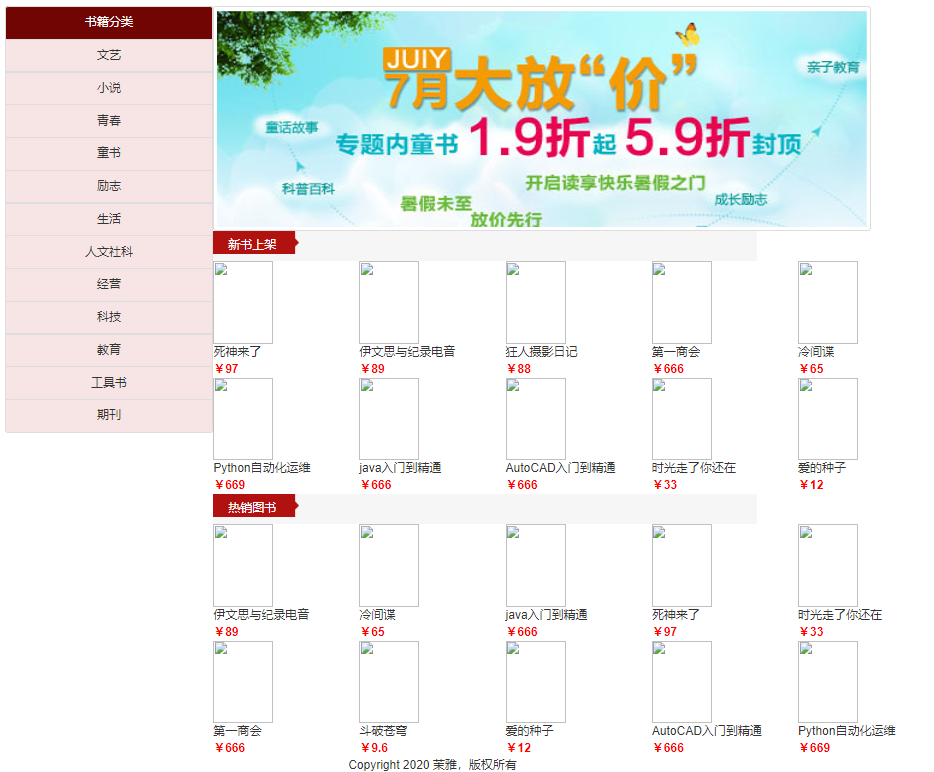
Task: Click the 时光走了你还在 title under 新书上架
Action: tap(693, 468)
